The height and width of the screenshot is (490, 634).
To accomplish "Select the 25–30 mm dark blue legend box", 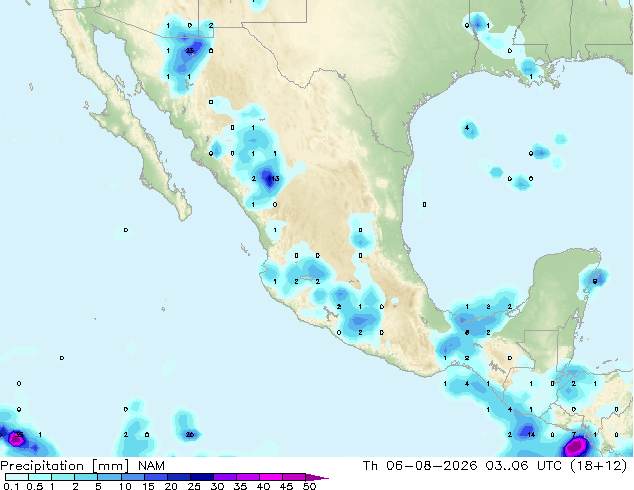I will click(201, 477).
